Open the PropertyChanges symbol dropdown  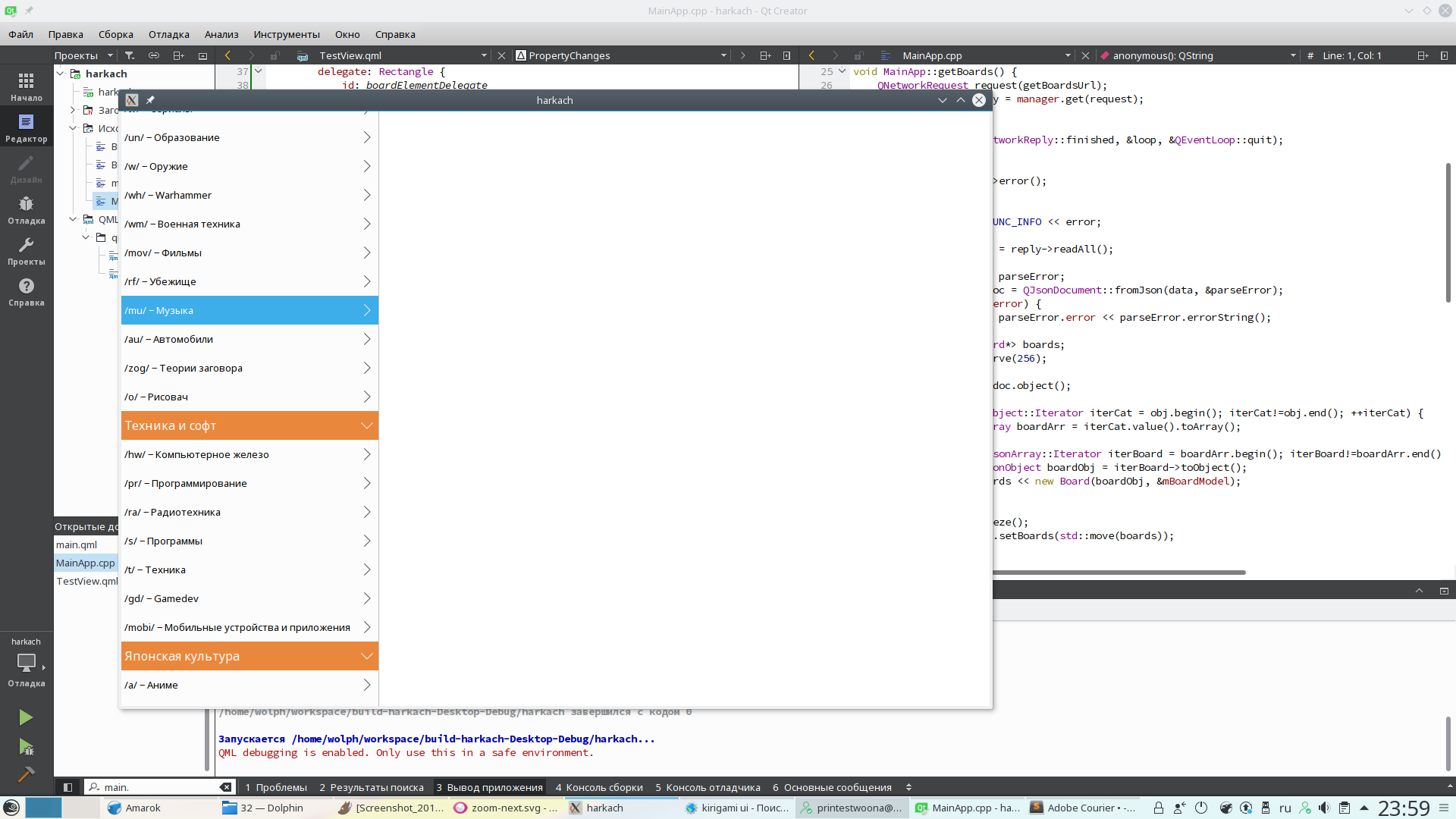point(621,55)
